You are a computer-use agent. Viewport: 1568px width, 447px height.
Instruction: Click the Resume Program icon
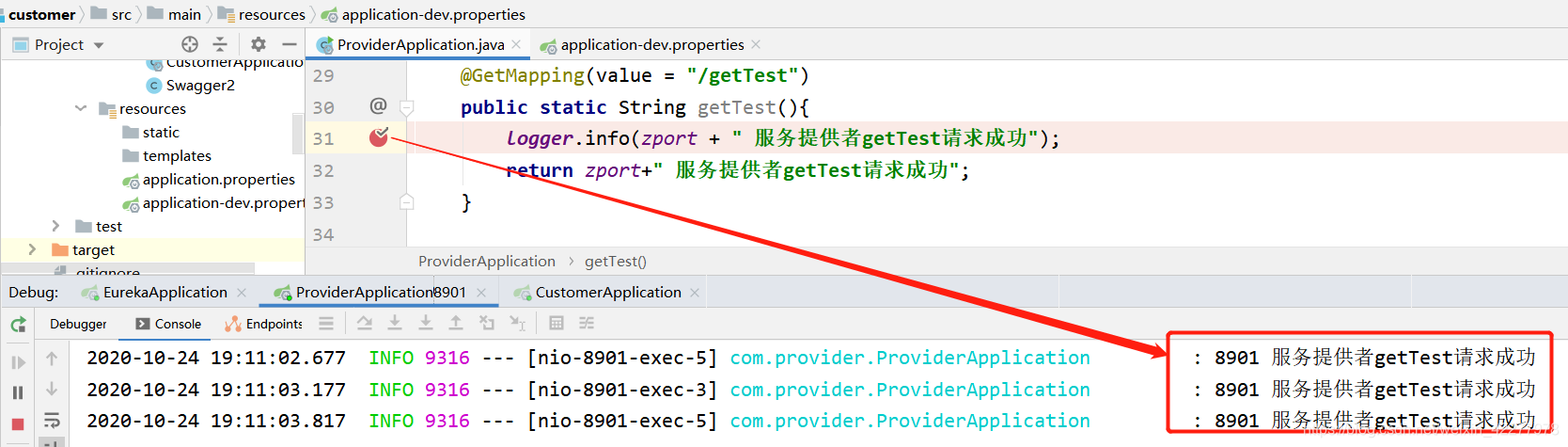18,362
